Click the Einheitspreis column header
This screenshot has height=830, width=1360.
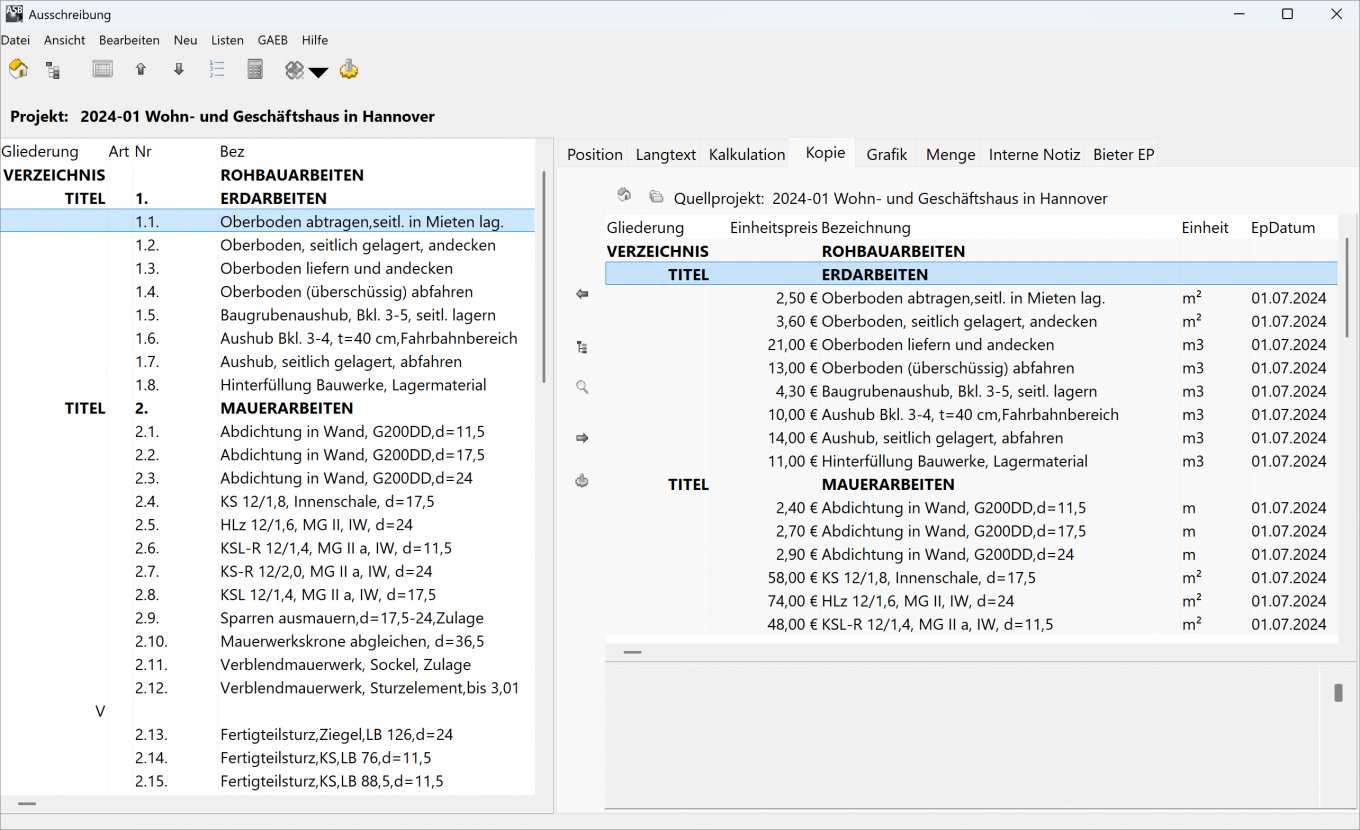click(774, 228)
